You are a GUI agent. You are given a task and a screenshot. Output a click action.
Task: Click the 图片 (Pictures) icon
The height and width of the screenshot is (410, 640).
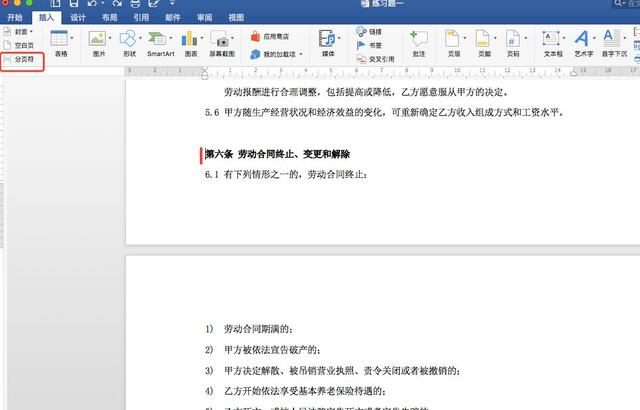97,38
